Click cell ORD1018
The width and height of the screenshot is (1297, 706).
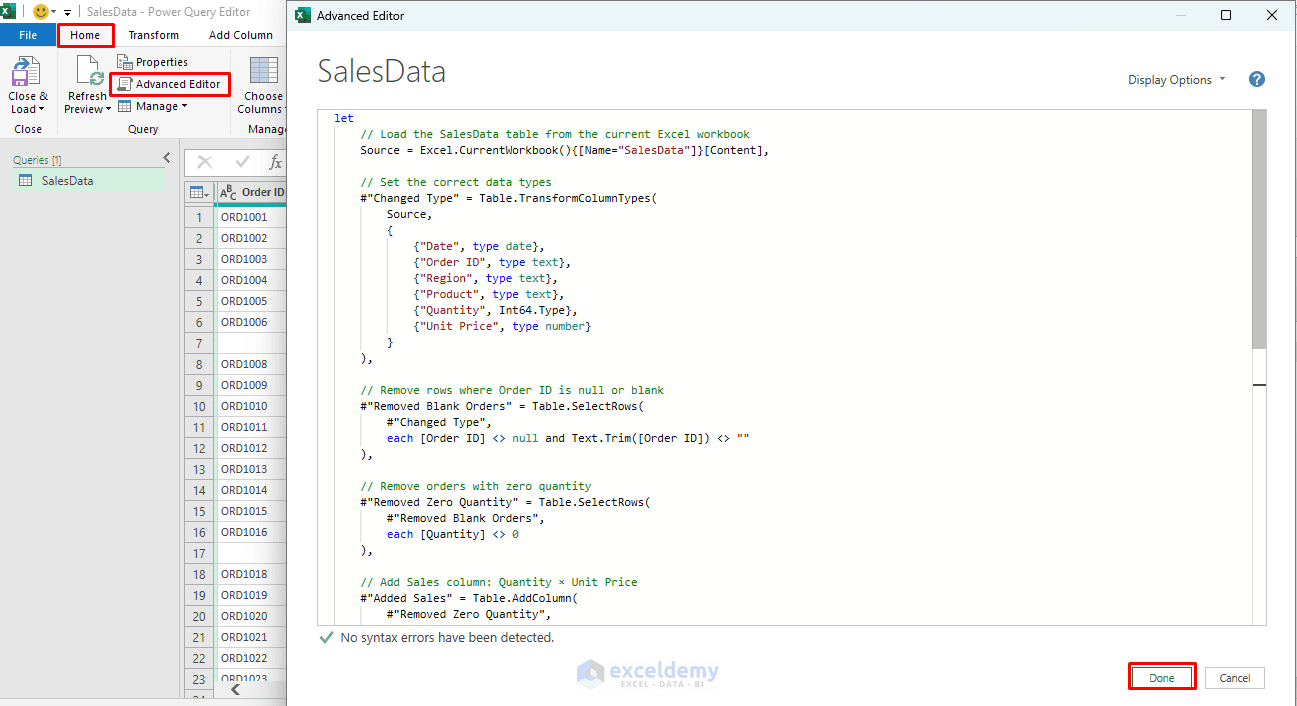pyautogui.click(x=250, y=574)
